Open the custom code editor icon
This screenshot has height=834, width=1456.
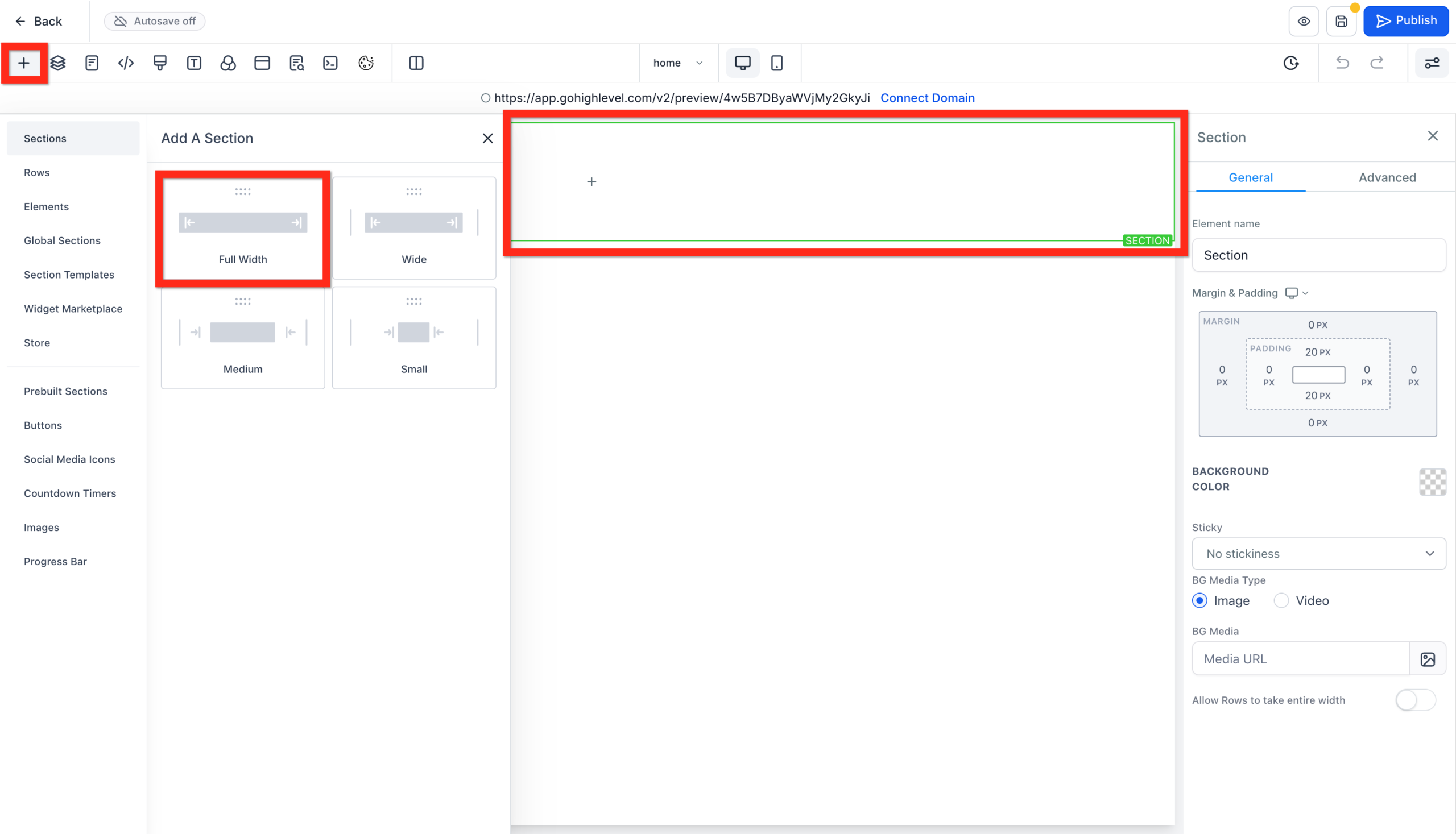pos(126,63)
